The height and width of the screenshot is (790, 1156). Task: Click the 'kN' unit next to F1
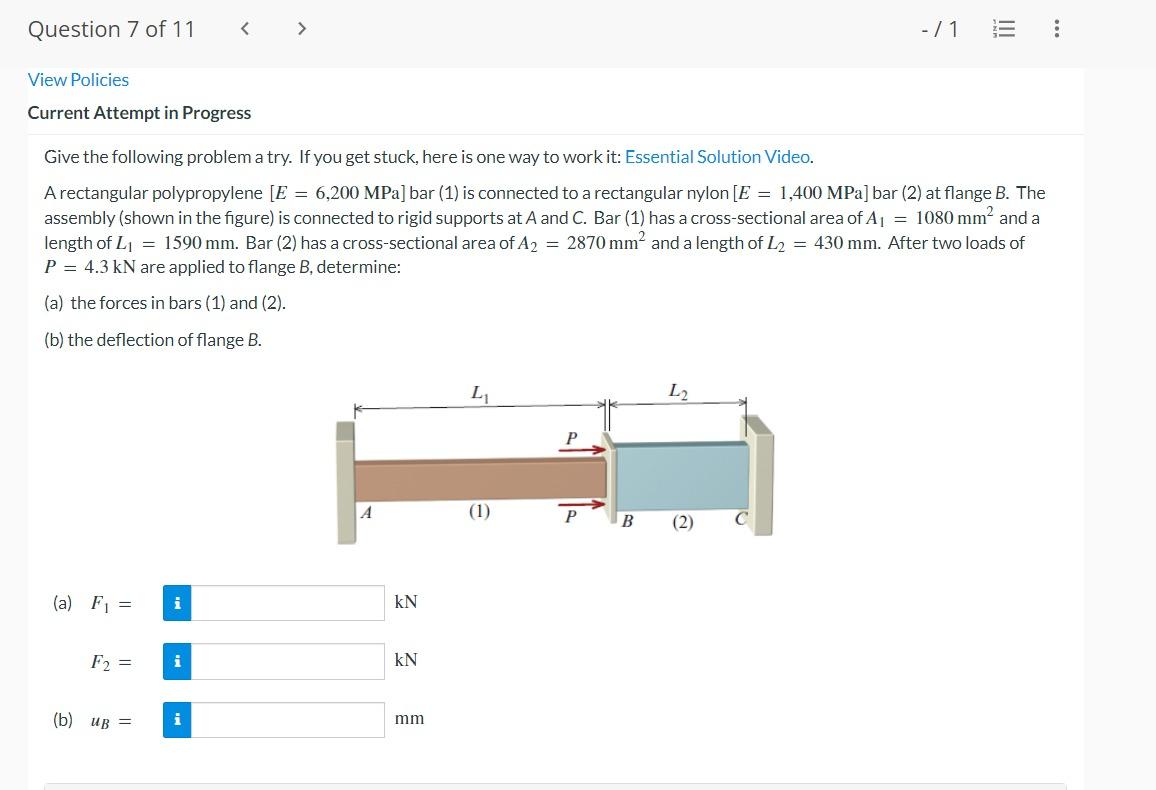(406, 602)
